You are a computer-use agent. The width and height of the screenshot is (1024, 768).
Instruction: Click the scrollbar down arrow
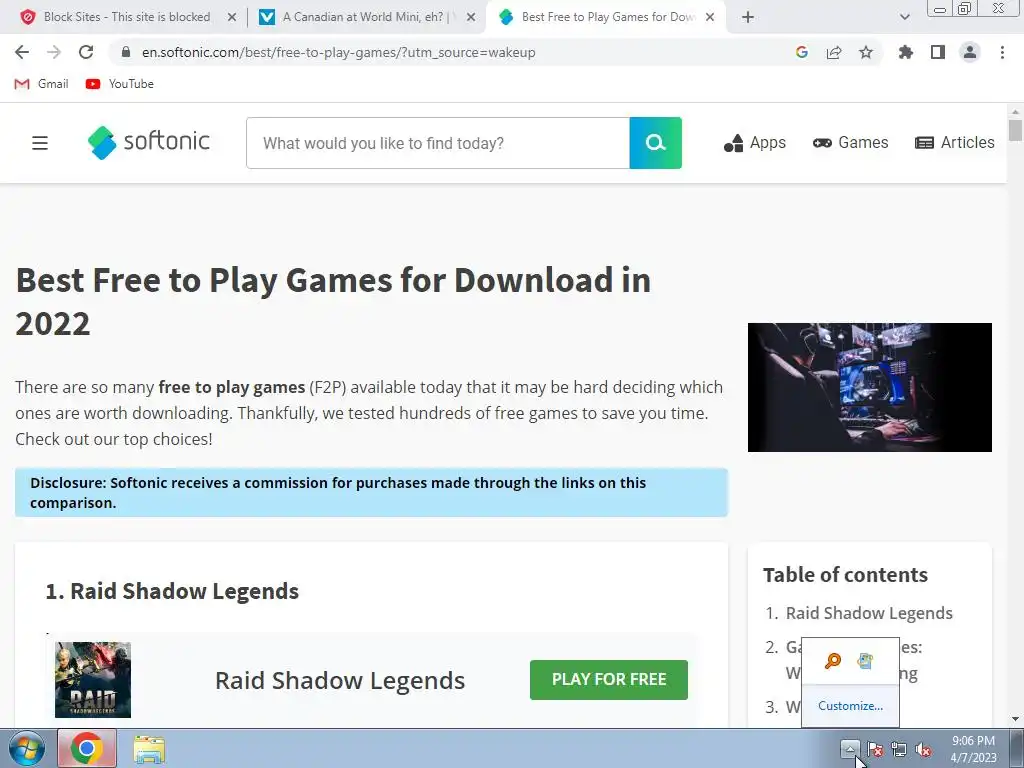coord(1015,719)
